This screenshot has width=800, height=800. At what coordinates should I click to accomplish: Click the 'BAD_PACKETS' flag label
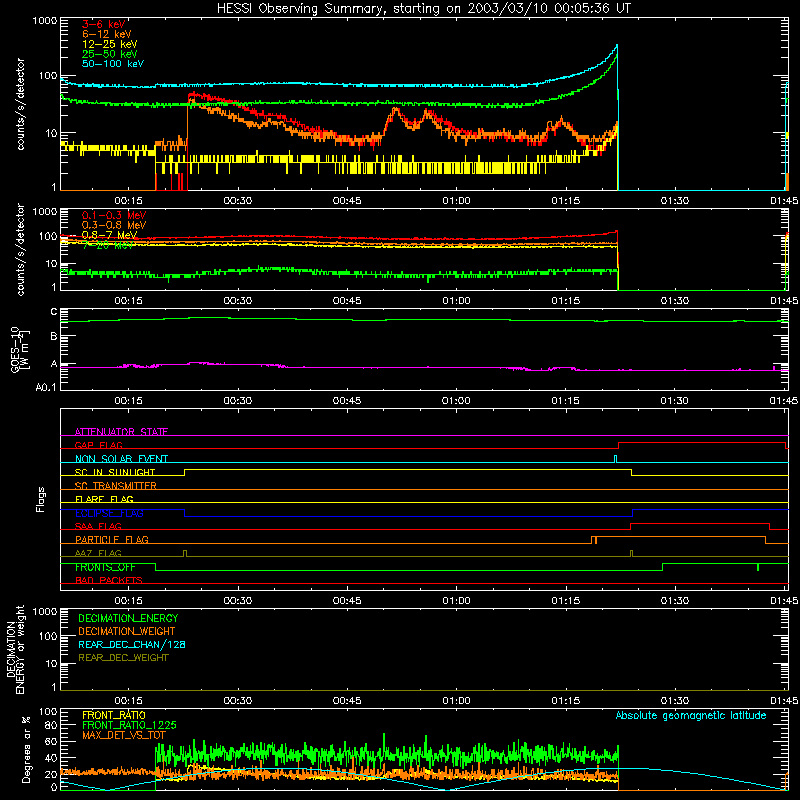click(x=109, y=580)
